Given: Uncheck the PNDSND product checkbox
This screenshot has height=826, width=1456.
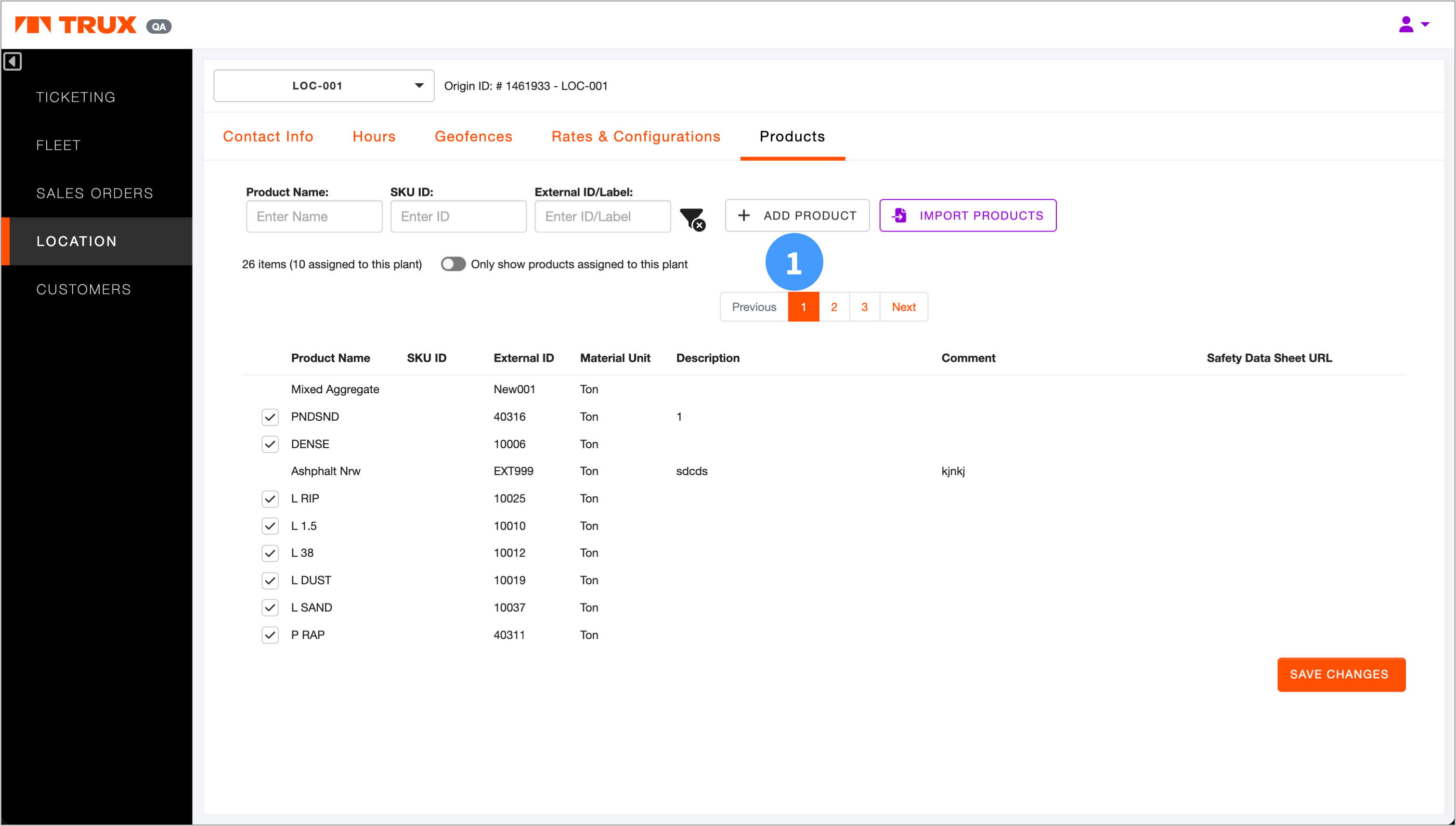Looking at the screenshot, I should click(x=270, y=417).
